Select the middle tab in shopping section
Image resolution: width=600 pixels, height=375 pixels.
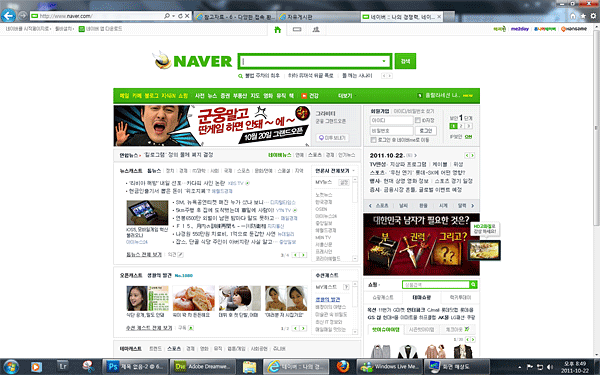point(421,297)
